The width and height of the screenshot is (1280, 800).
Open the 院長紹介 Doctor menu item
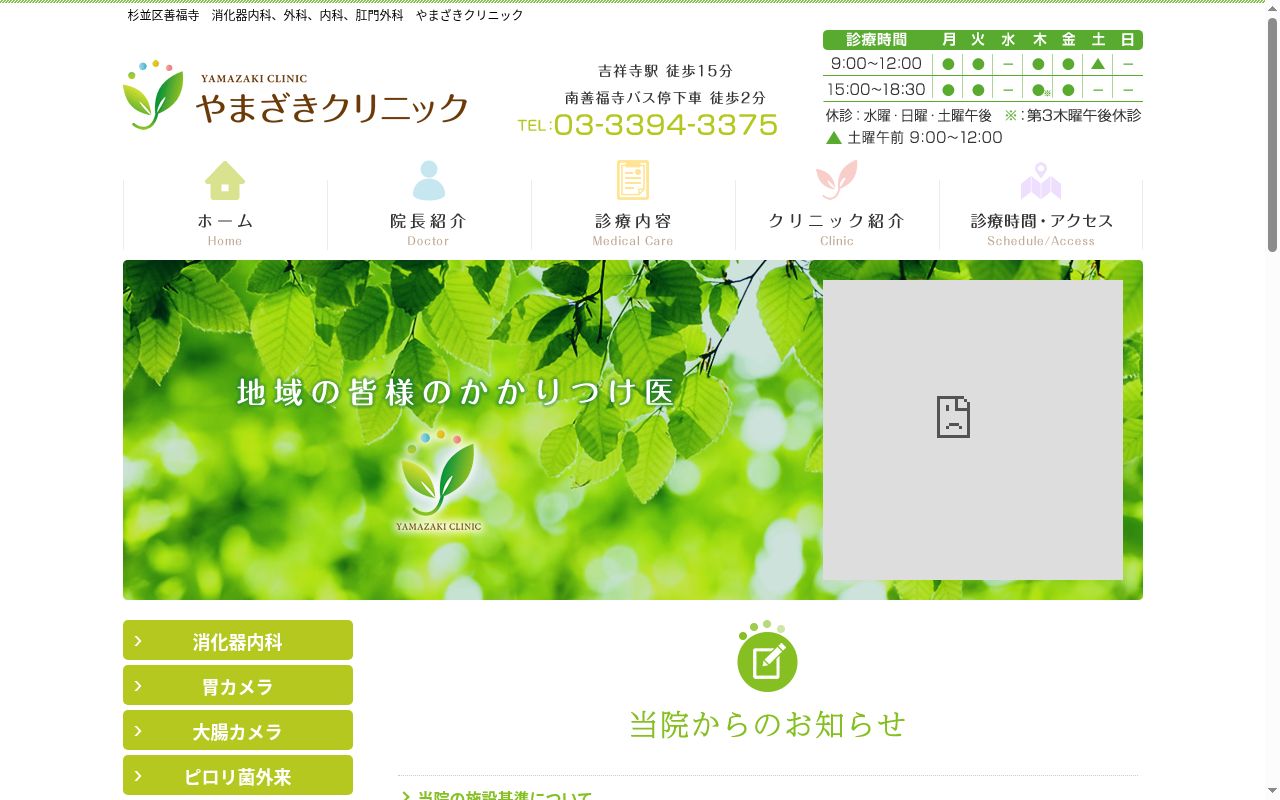[429, 205]
